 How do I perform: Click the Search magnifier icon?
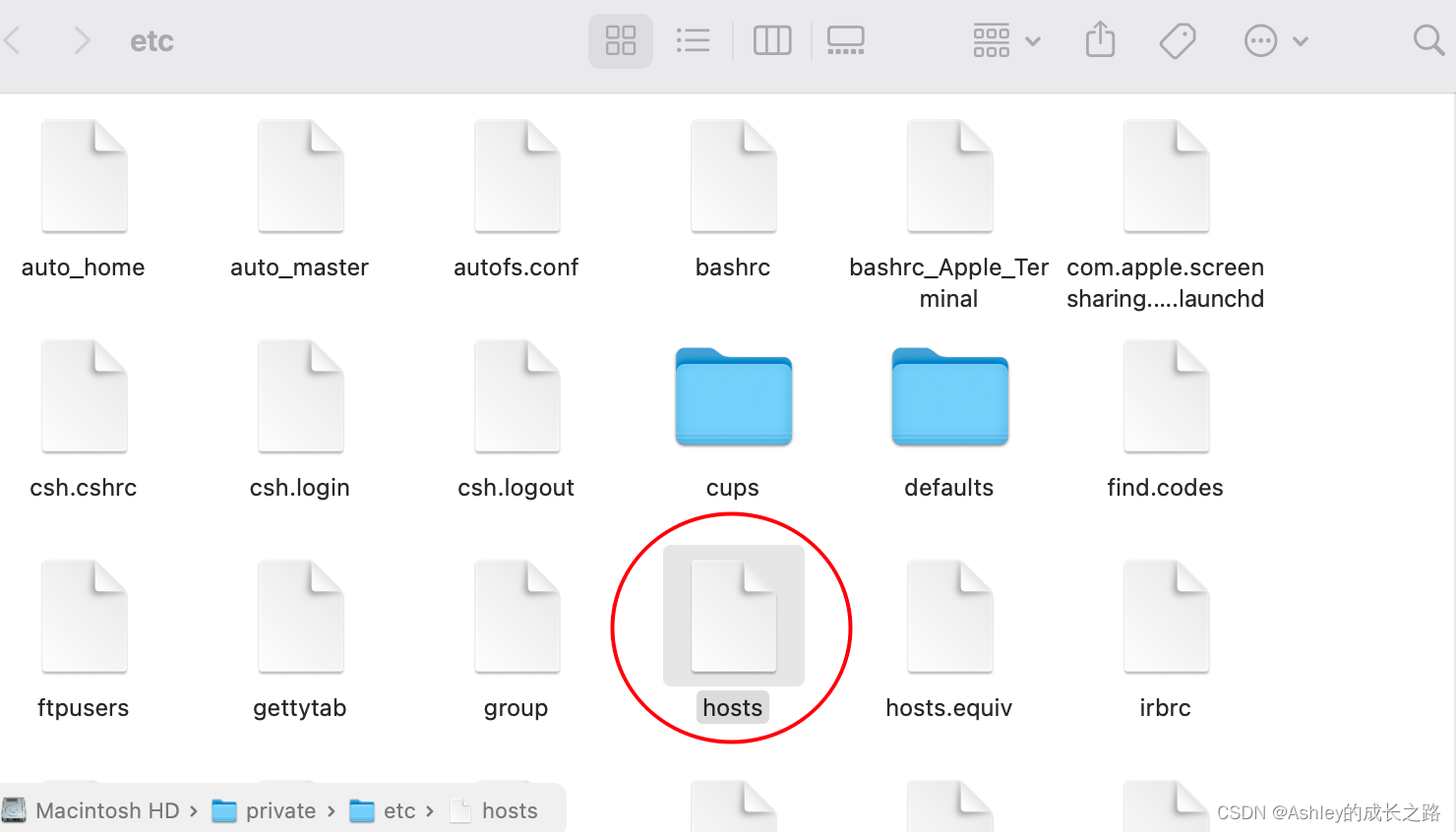(1427, 40)
